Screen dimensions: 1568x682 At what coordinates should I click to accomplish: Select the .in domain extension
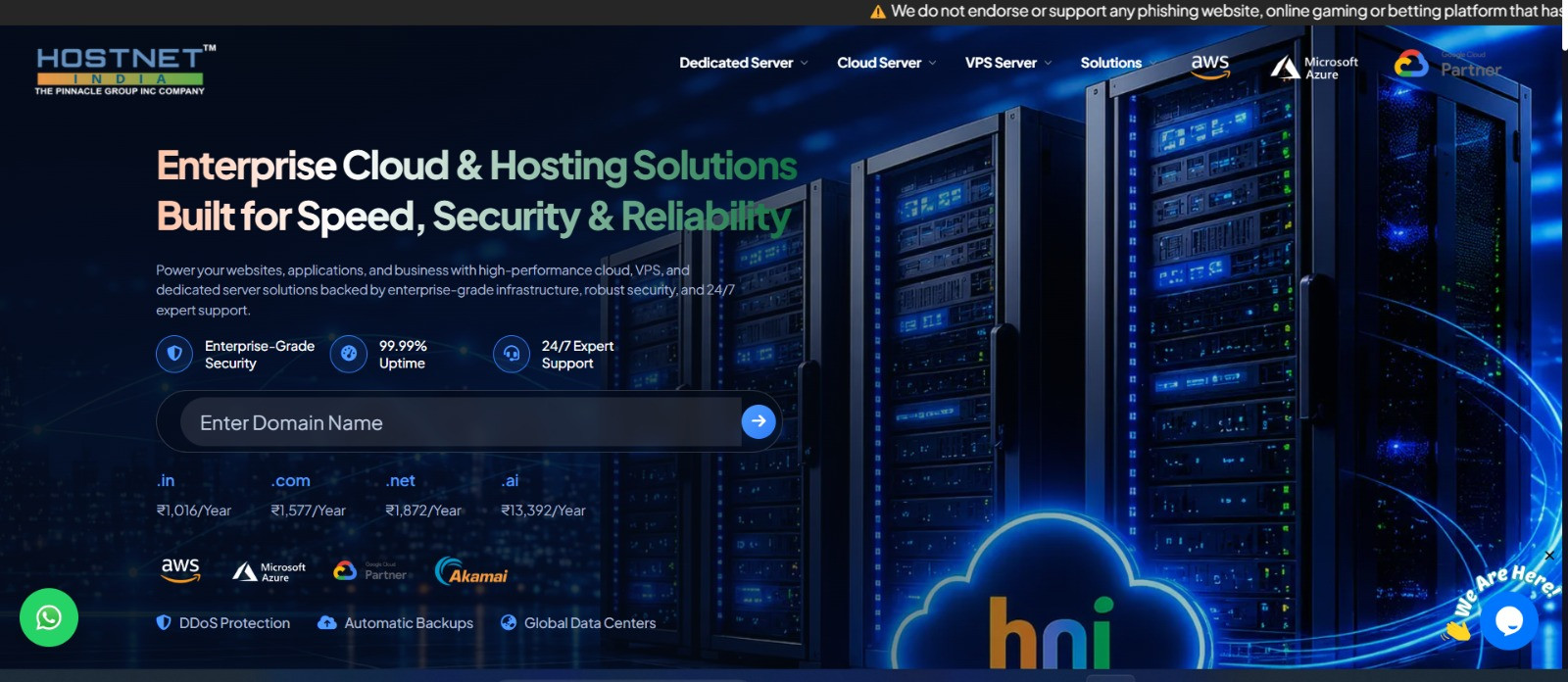pyautogui.click(x=166, y=480)
